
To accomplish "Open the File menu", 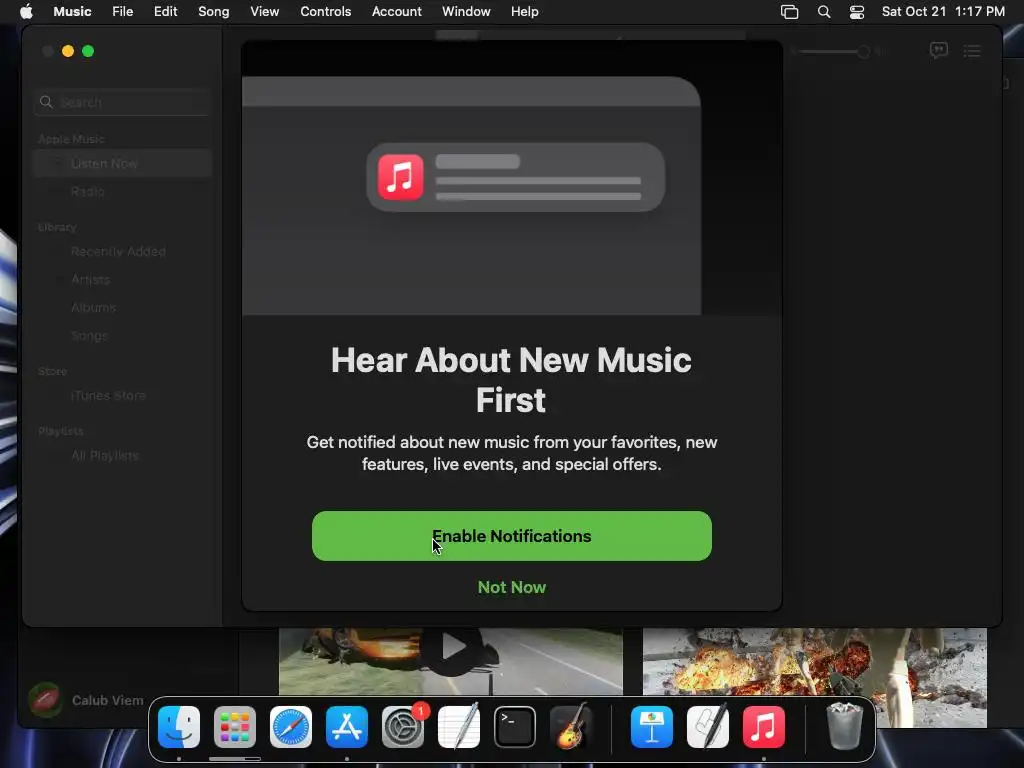I will coord(122,11).
